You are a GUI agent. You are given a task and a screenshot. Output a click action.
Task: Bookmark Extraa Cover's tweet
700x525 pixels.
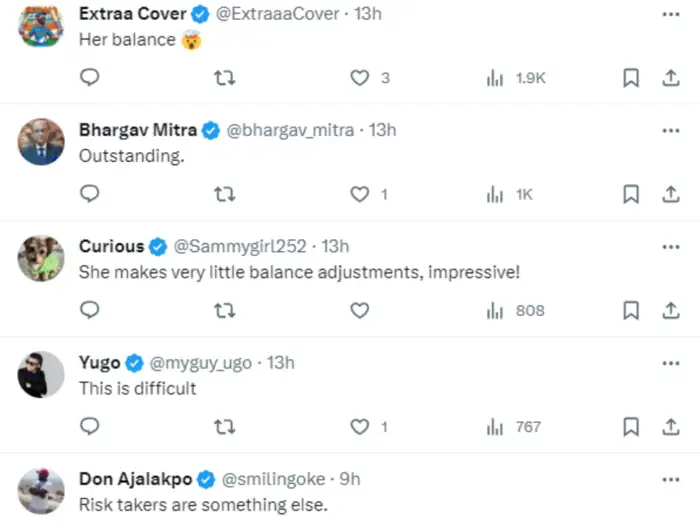[631, 78]
